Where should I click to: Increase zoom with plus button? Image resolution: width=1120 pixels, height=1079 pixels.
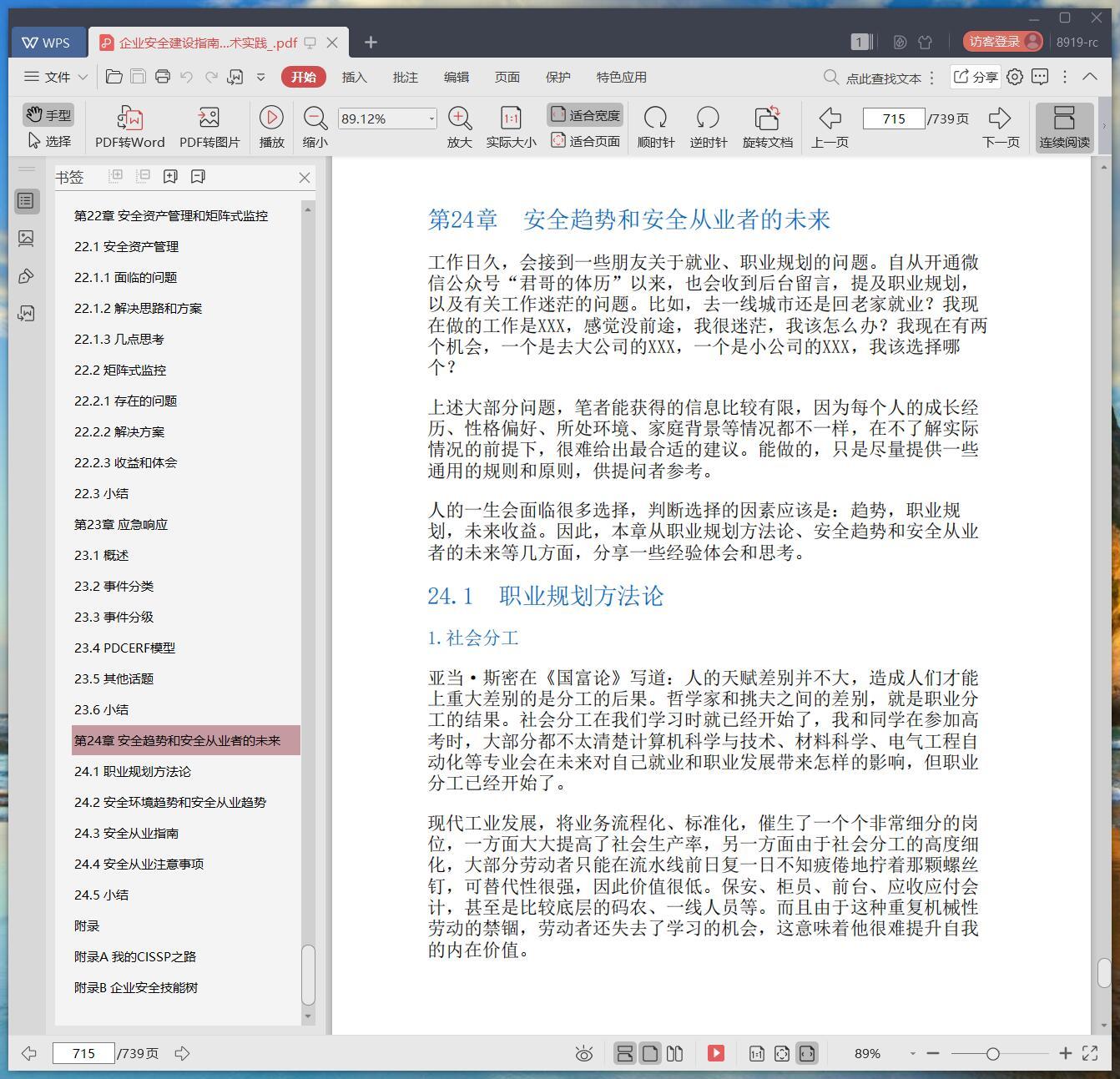[x=1065, y=1054]
